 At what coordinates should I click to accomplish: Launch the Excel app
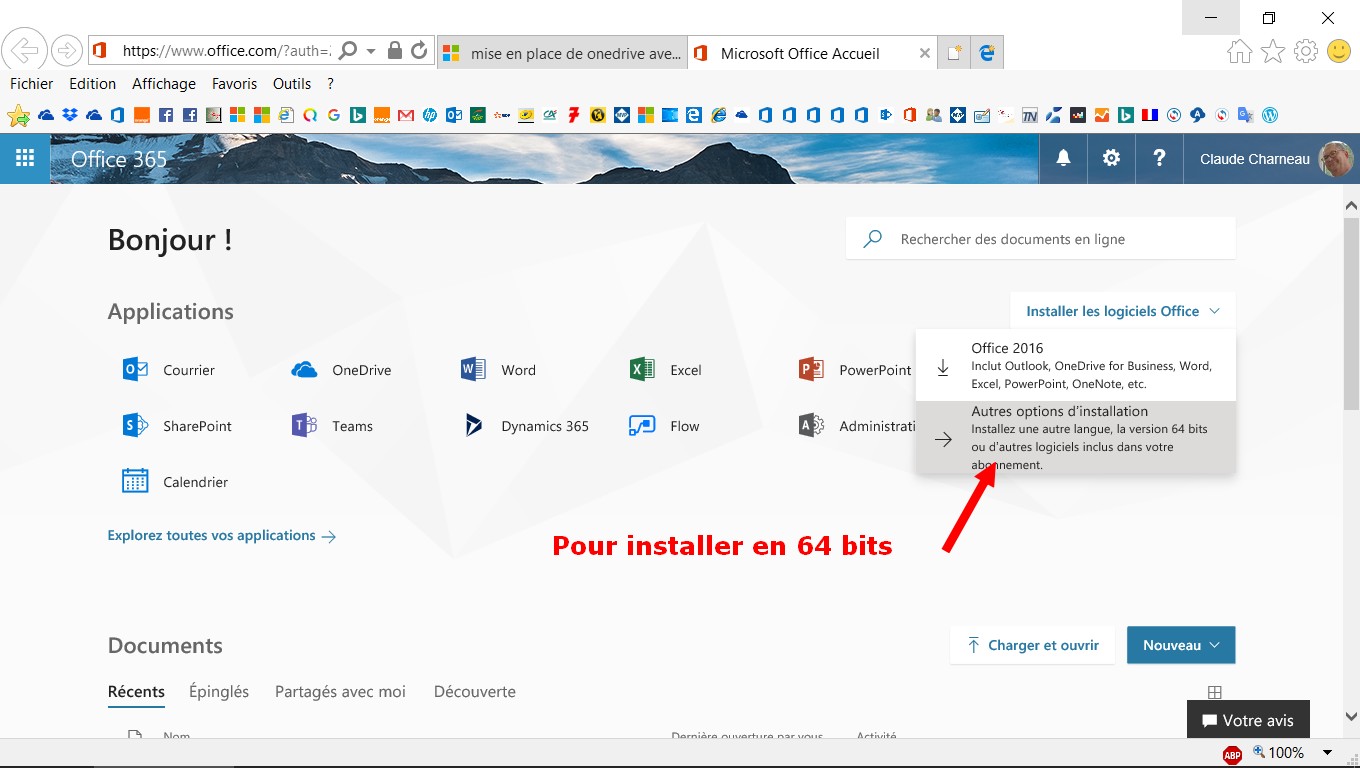(x=666, y=370)
